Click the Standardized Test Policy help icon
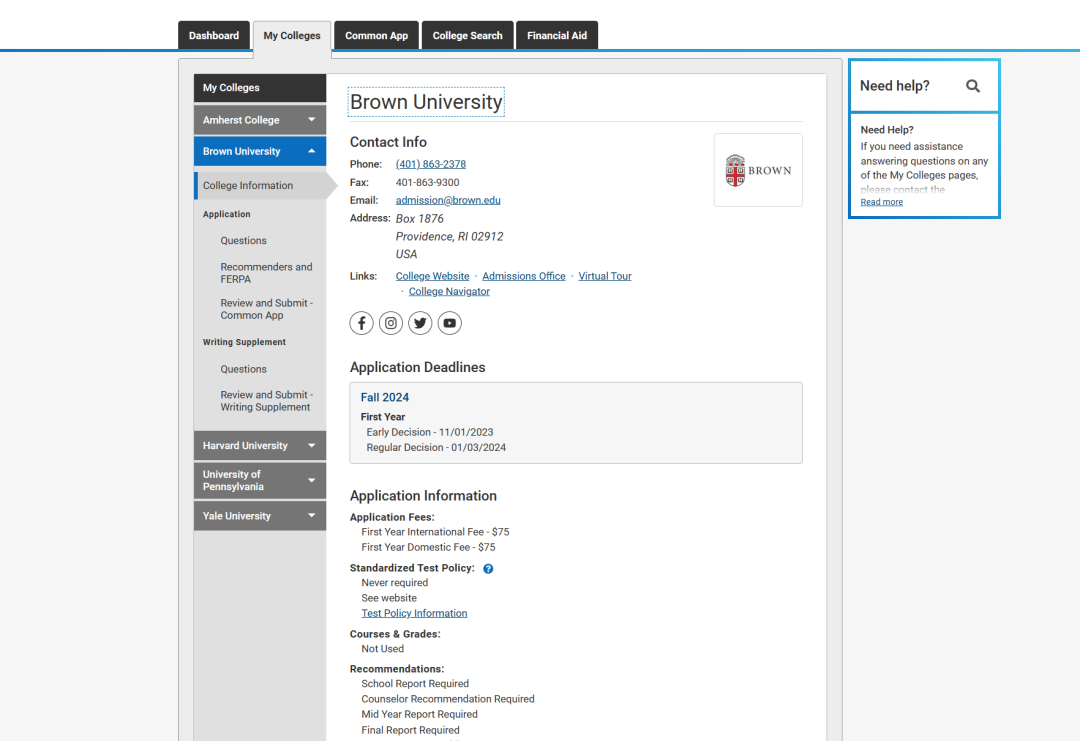This screenshot has width=1080, height=741. coord(488,569)
